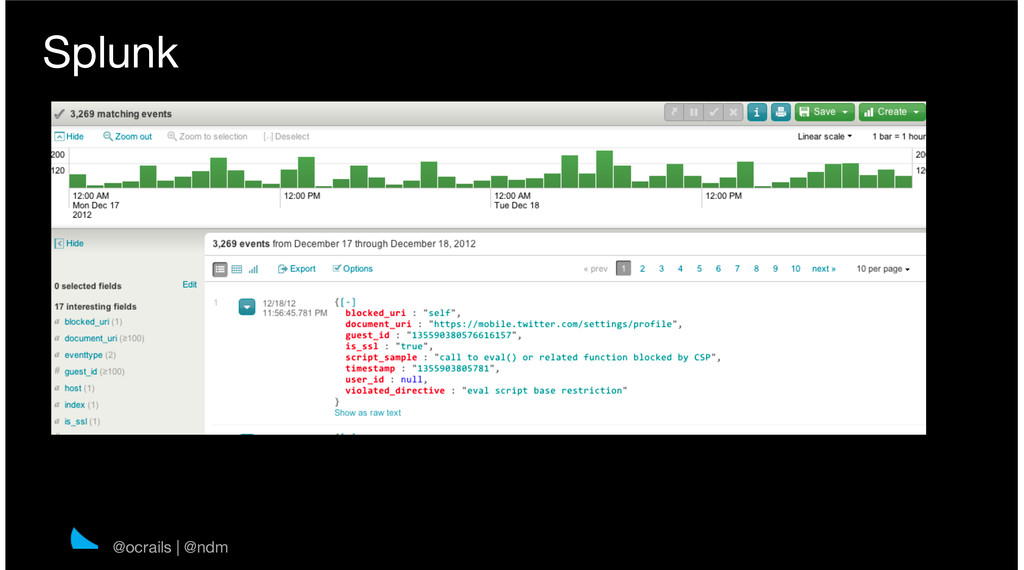Open the index field

(74, 405)
